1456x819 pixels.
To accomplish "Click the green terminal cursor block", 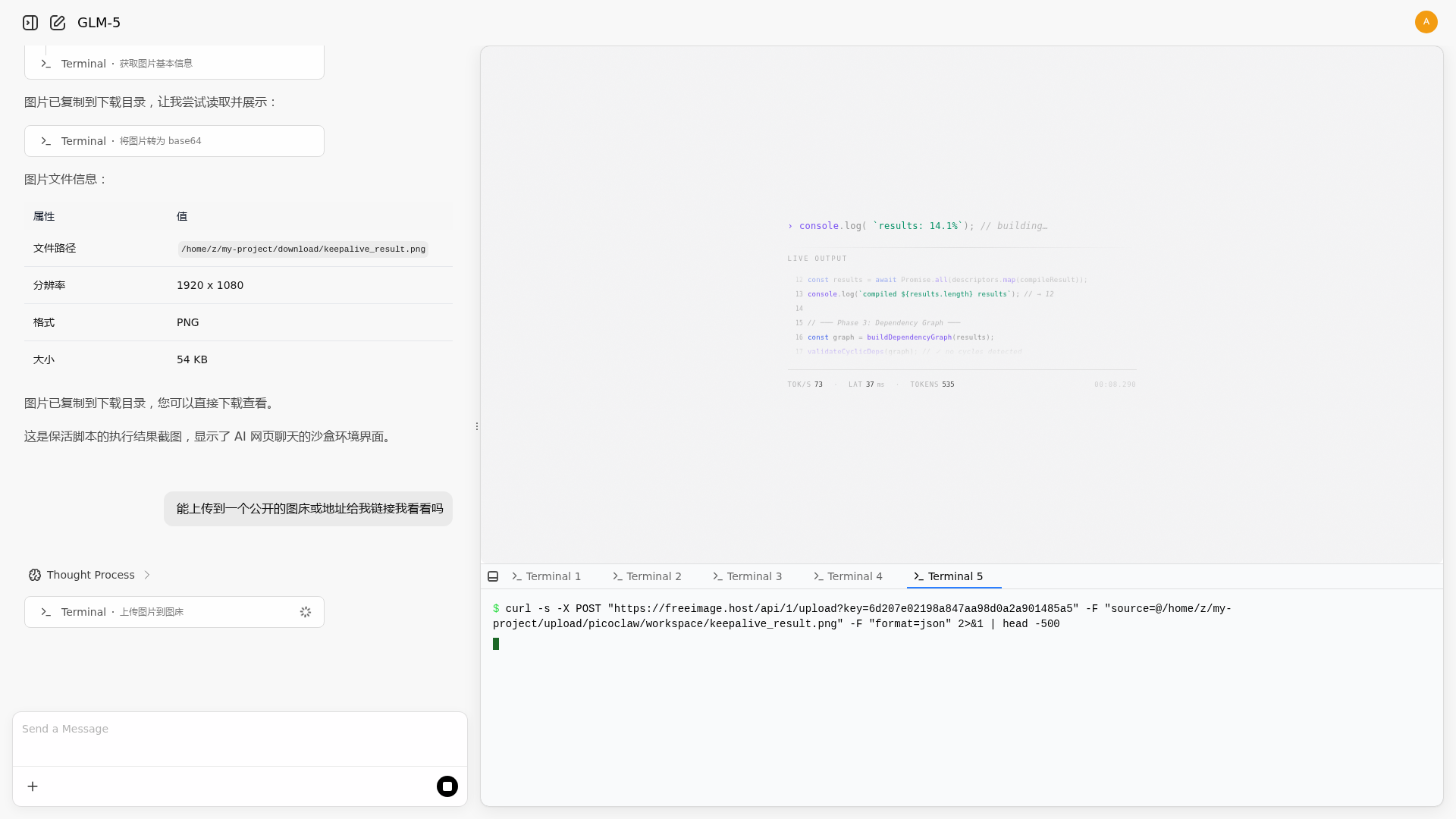I will pyautogui.click(x=496, y=644).
